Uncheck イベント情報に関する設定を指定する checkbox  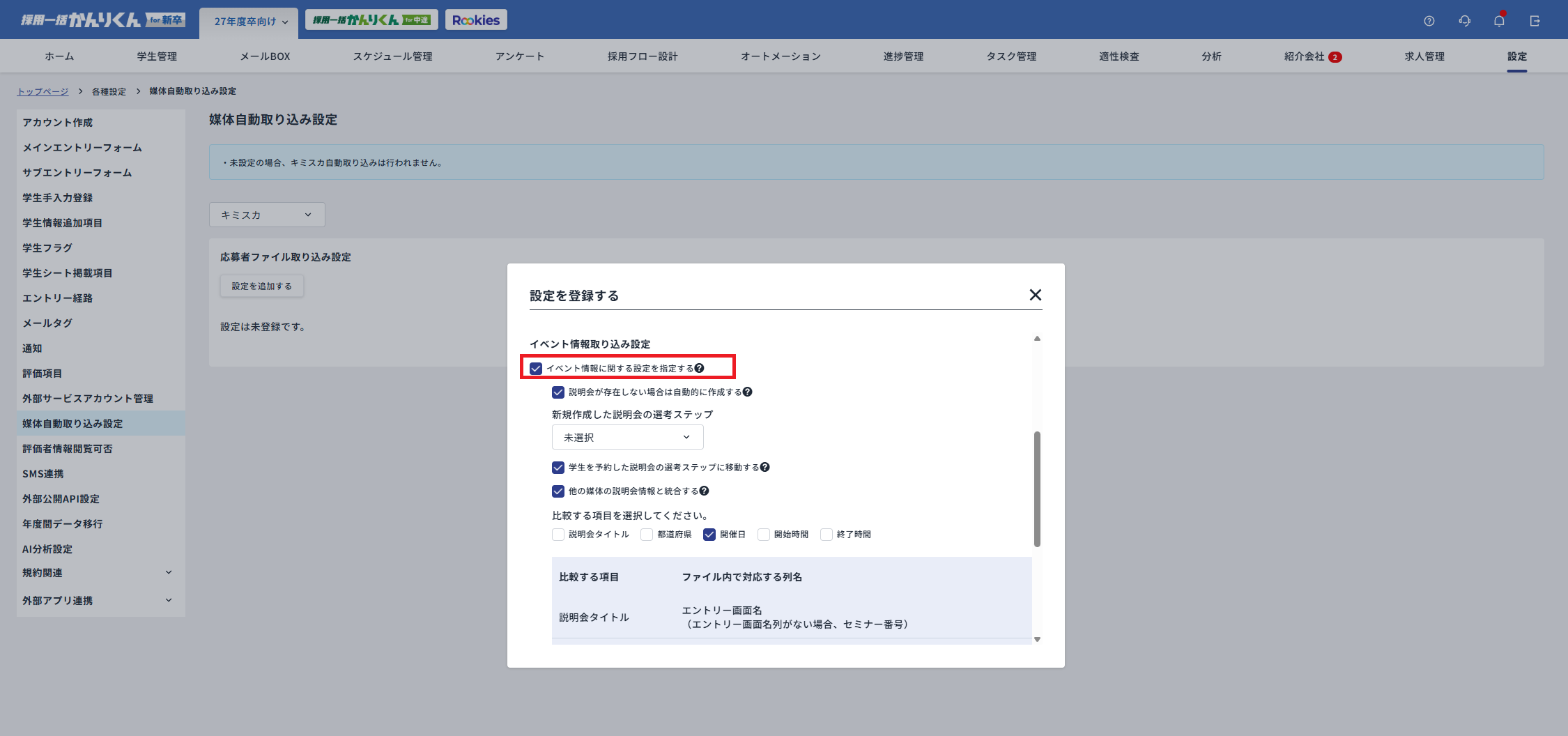pyautogui.click(x=536, y=368)
